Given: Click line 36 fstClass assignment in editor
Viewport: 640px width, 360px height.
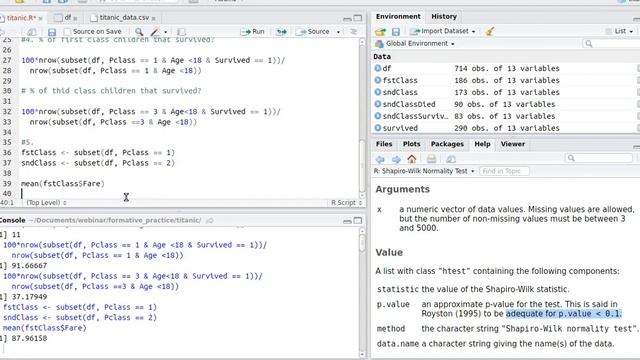Looking at the screenshot, I should pyautogui.click(x=98, y=153).
